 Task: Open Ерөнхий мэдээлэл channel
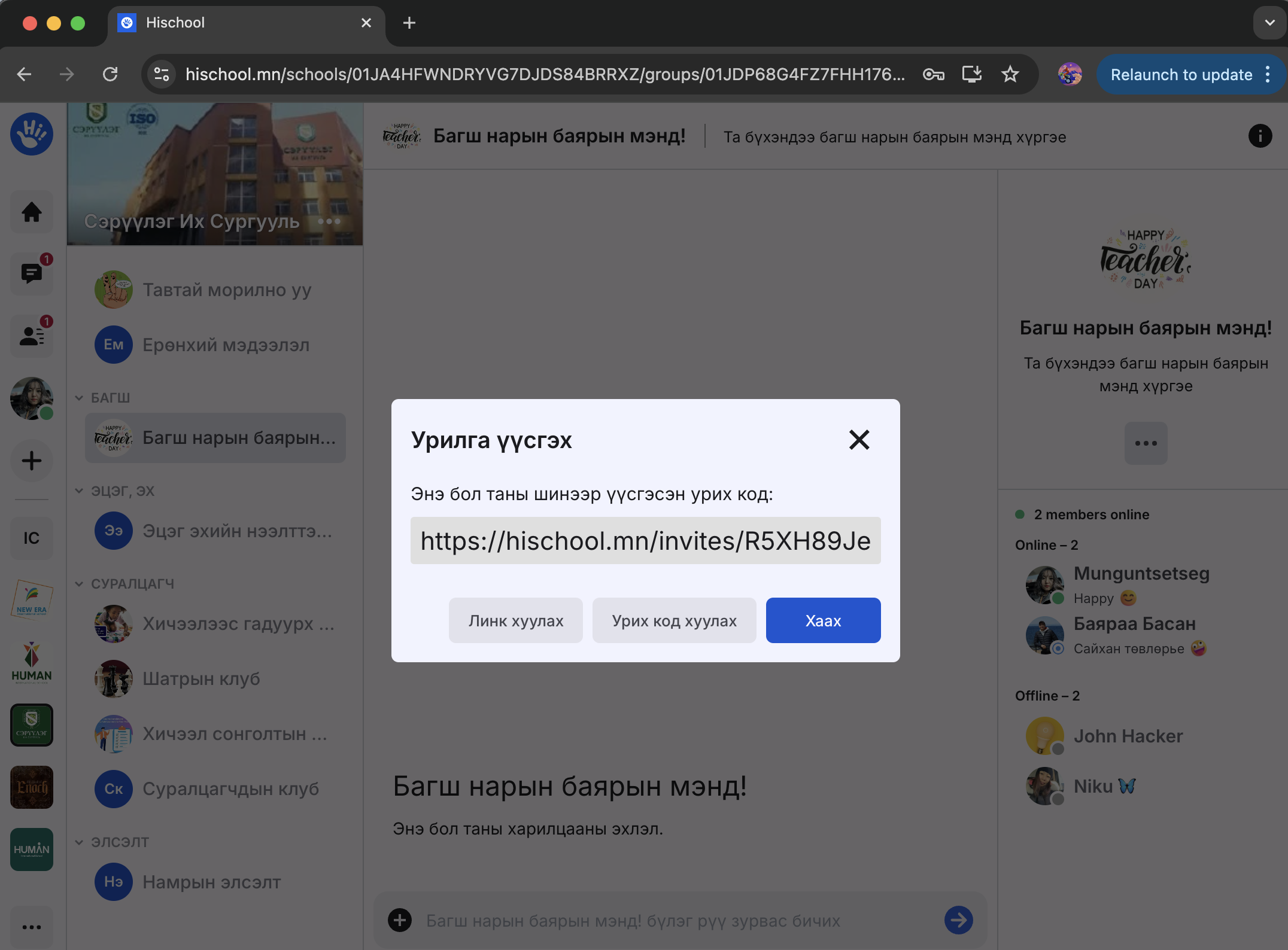[226, 345]
